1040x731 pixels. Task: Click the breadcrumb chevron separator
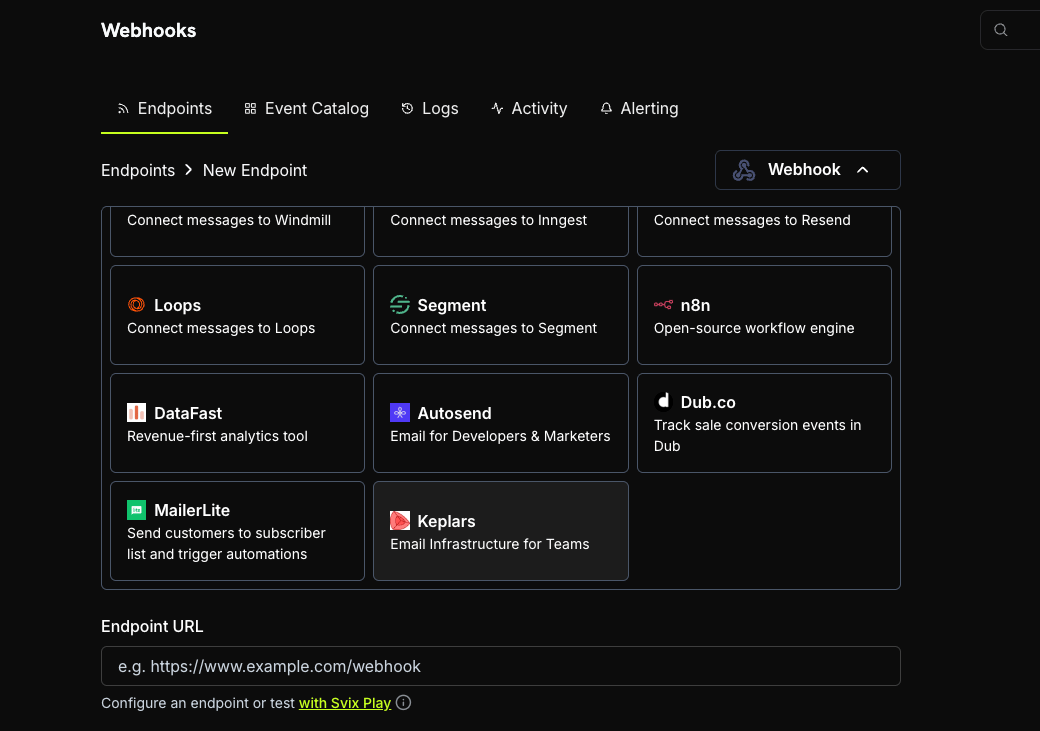188,170
